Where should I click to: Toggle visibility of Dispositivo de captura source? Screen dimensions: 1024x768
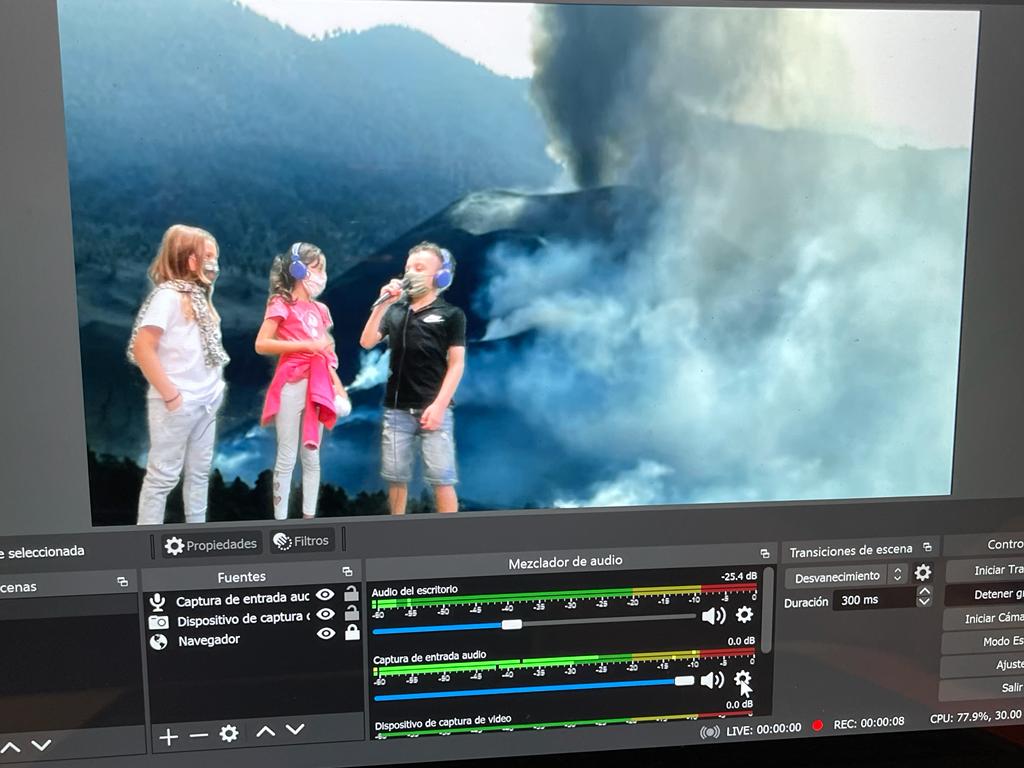[x=325, y=614]
